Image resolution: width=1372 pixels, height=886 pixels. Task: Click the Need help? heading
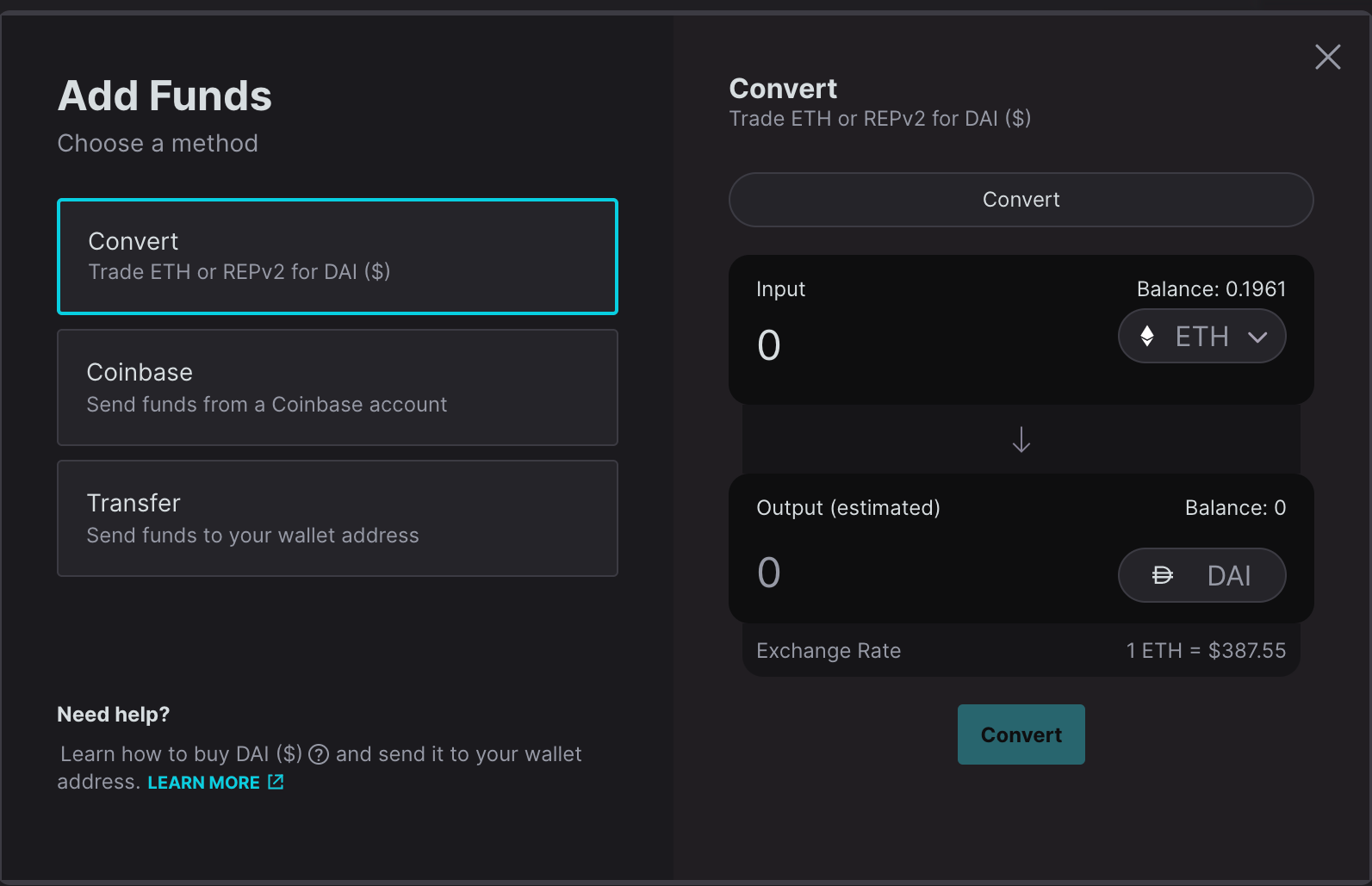point(114,715)
